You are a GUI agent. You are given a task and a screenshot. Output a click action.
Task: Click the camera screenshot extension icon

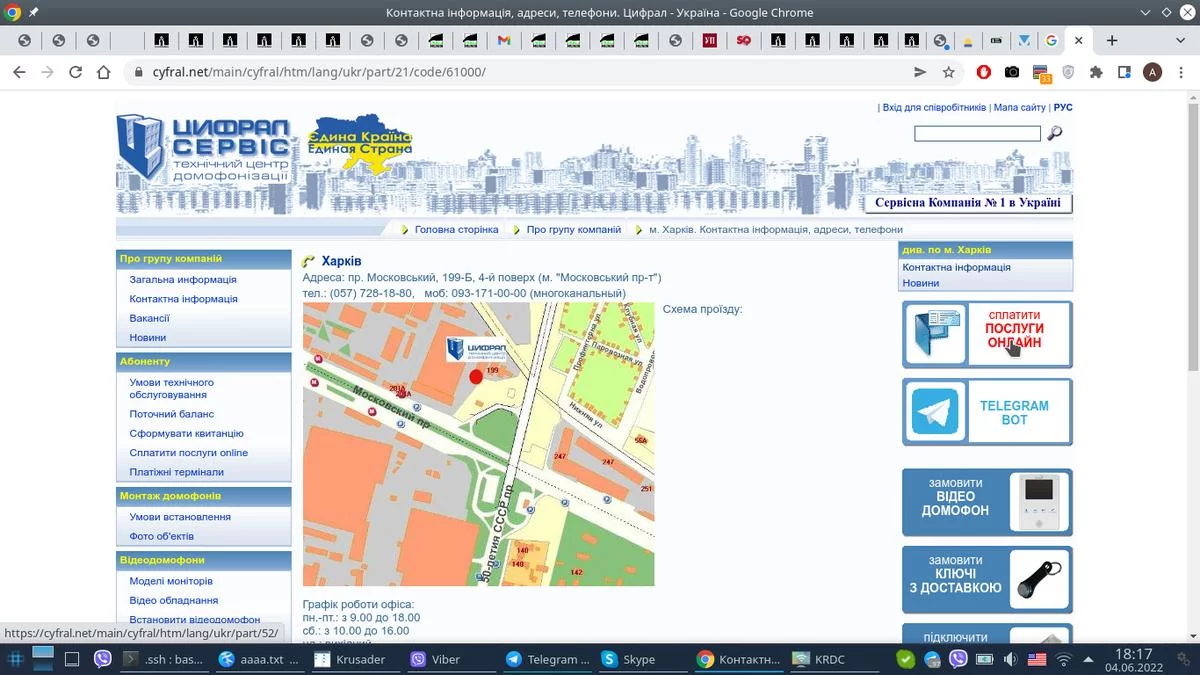click(x=1012, y=72)
